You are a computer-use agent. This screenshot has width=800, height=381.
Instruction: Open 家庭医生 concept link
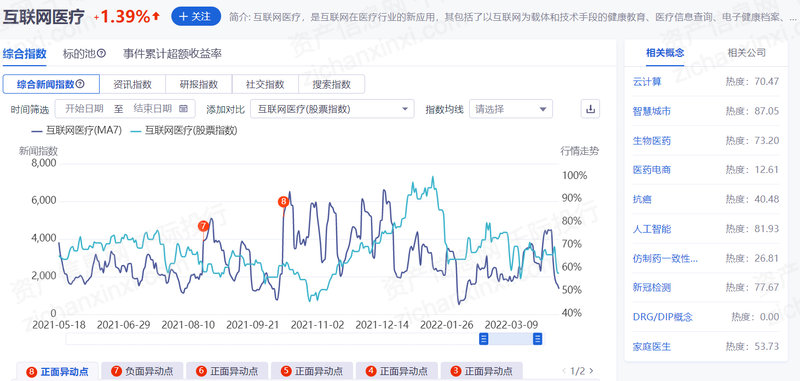pyautogui.click(x=652, y=347)
